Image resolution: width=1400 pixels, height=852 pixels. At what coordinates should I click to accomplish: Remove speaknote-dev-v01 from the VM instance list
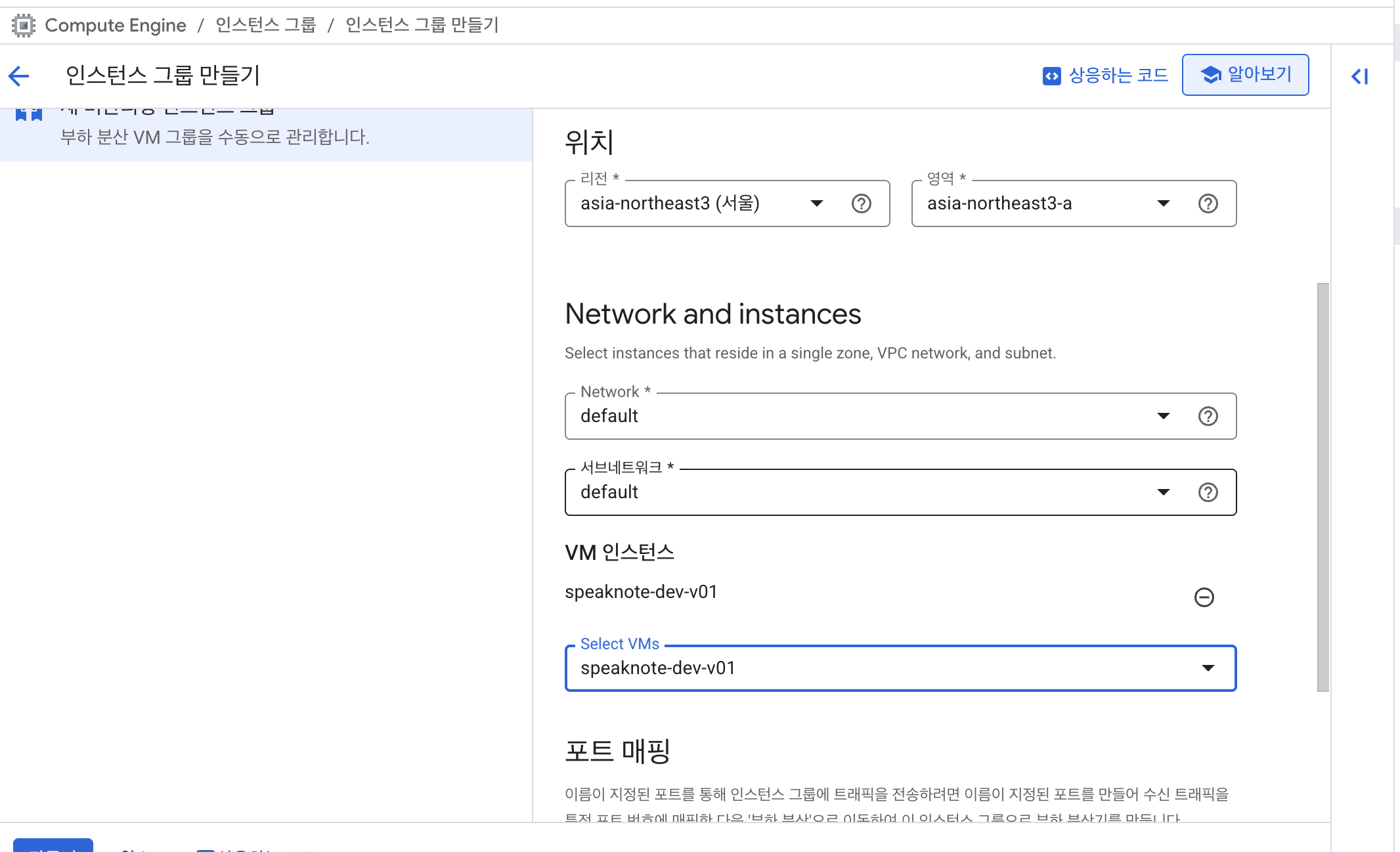[x=1204, y=597]
